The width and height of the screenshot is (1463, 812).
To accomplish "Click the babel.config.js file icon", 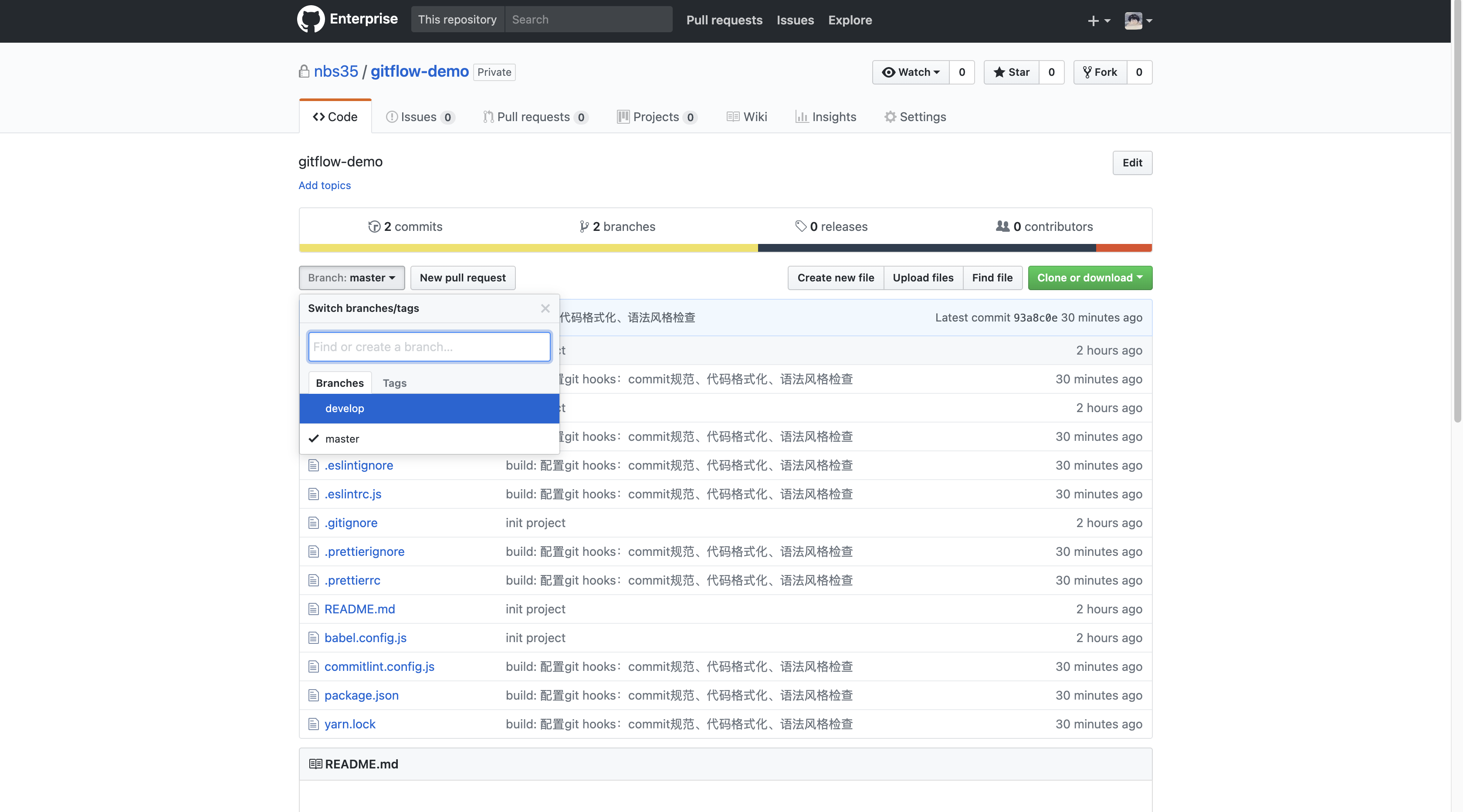I will pyautogui.click(x=314, y=638).
